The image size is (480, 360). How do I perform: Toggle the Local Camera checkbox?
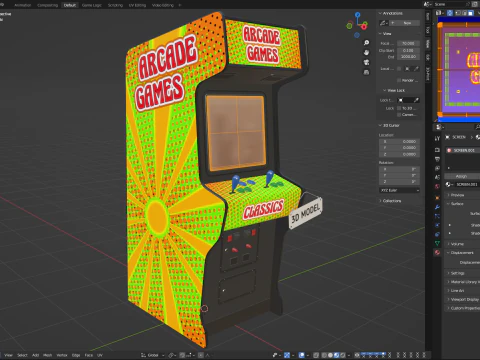pos(399,69)
